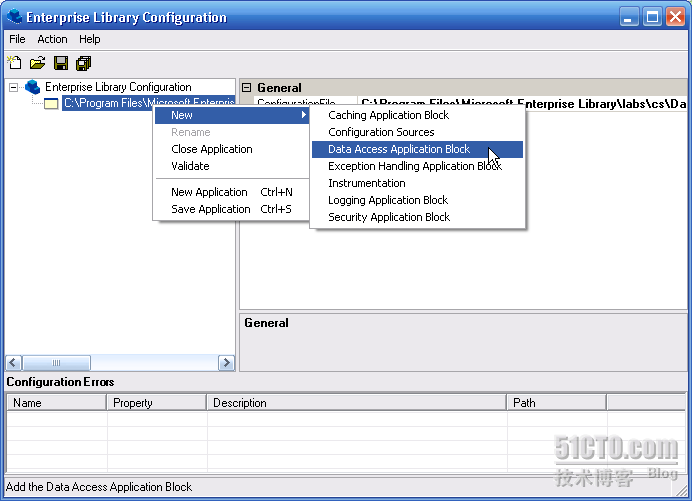Select Instrumentation submenu item
The height and width of the screenshot is (501, 692).
point(417,183)
